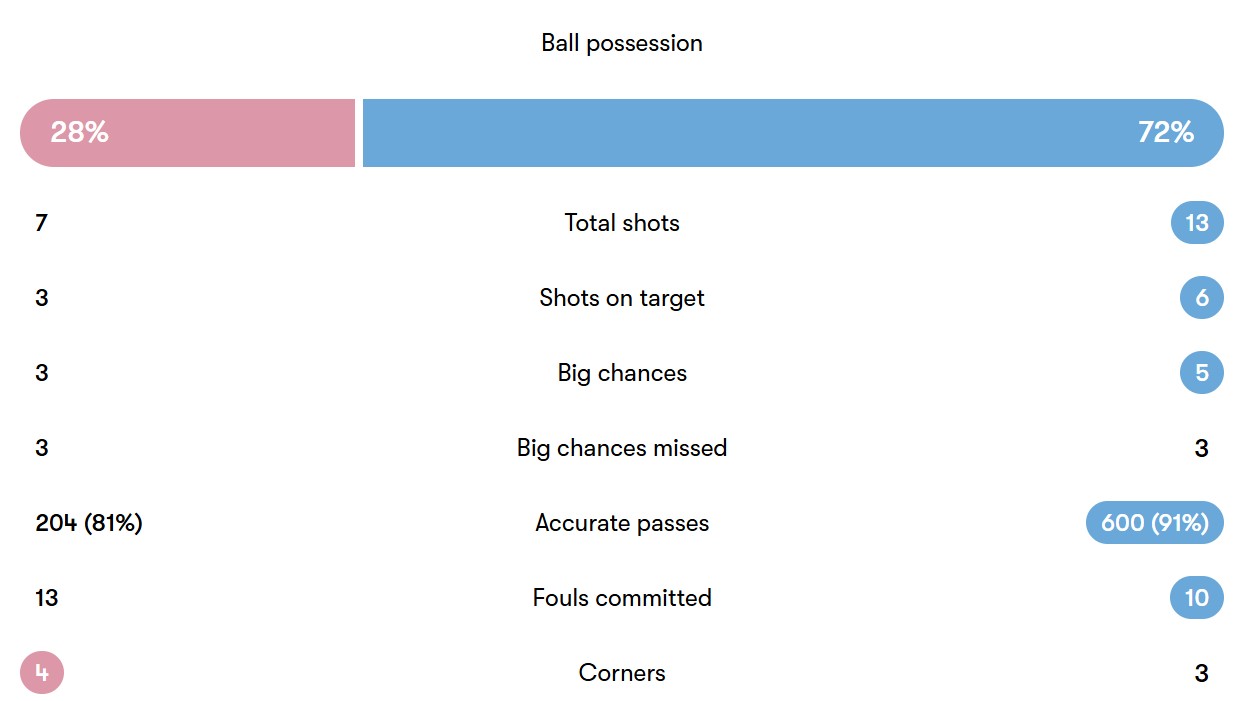Select the Fouls committed label
The width and height of the screenshot is (1241, 701).
pyautogui.click(x=621, y=598)
